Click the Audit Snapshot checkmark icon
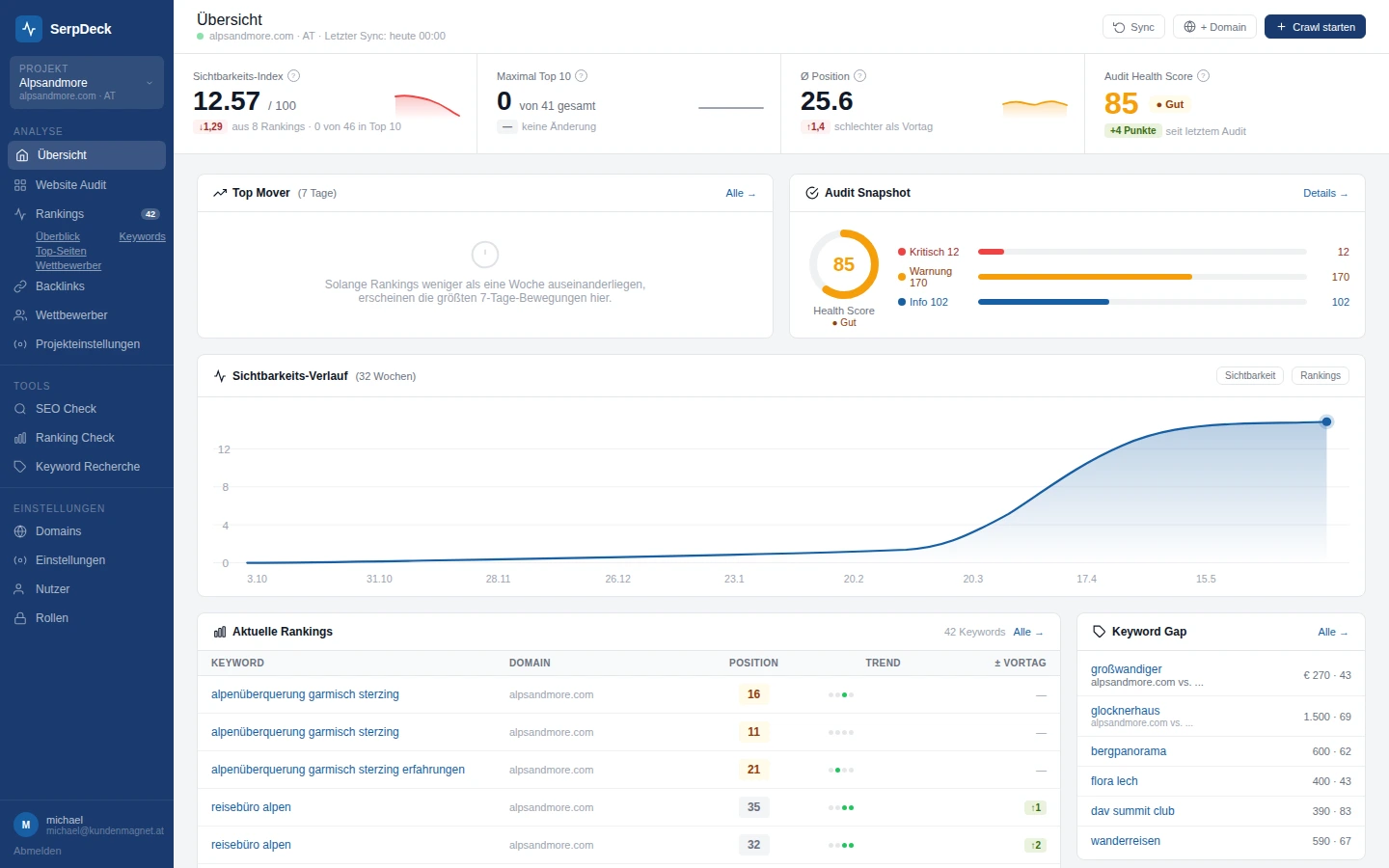The height and width of the screenshot is (868, 1389). (812, 193)
